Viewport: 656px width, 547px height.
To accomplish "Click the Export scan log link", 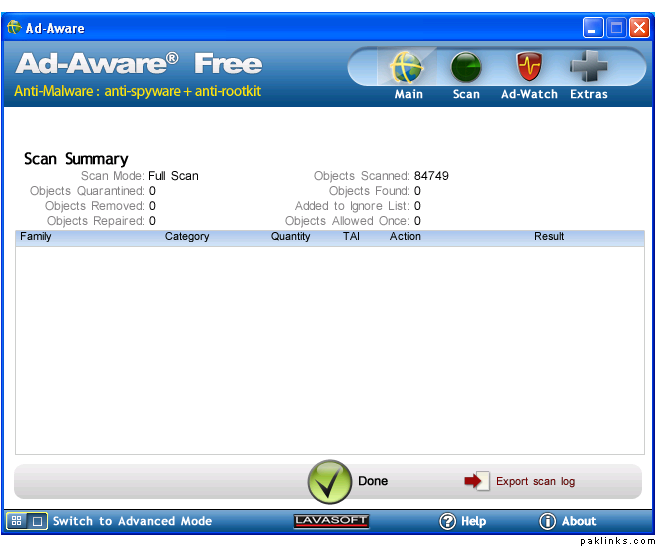I will click(535, 481).
